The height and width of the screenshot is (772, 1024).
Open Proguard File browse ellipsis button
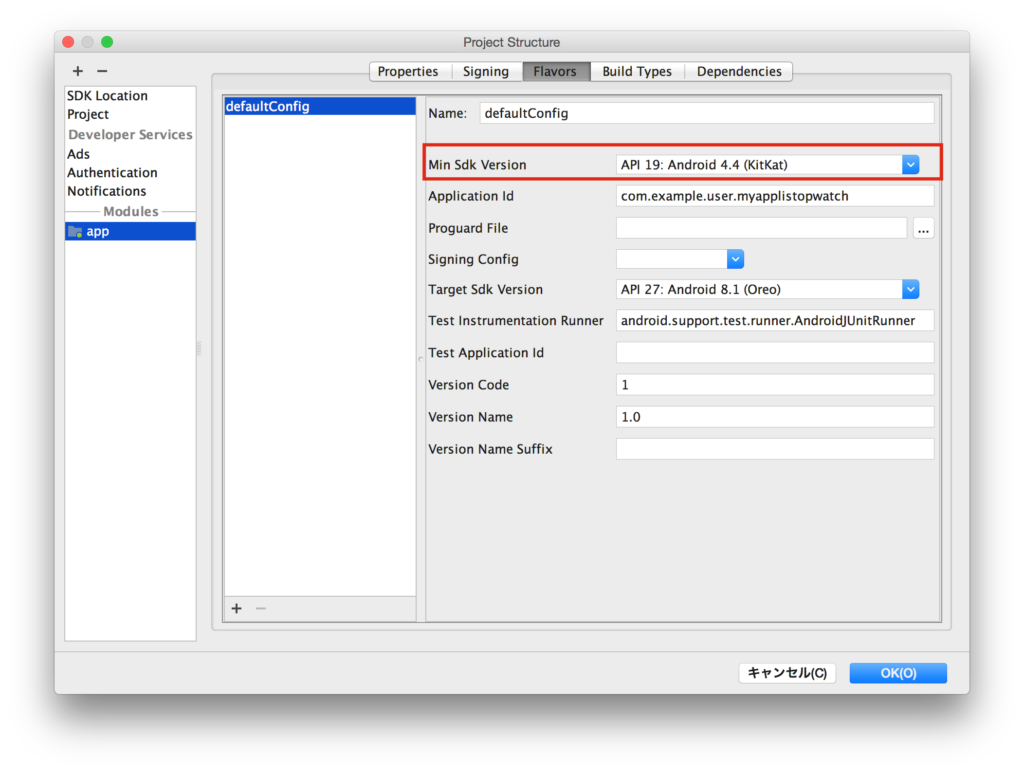(x=923, y=229)
